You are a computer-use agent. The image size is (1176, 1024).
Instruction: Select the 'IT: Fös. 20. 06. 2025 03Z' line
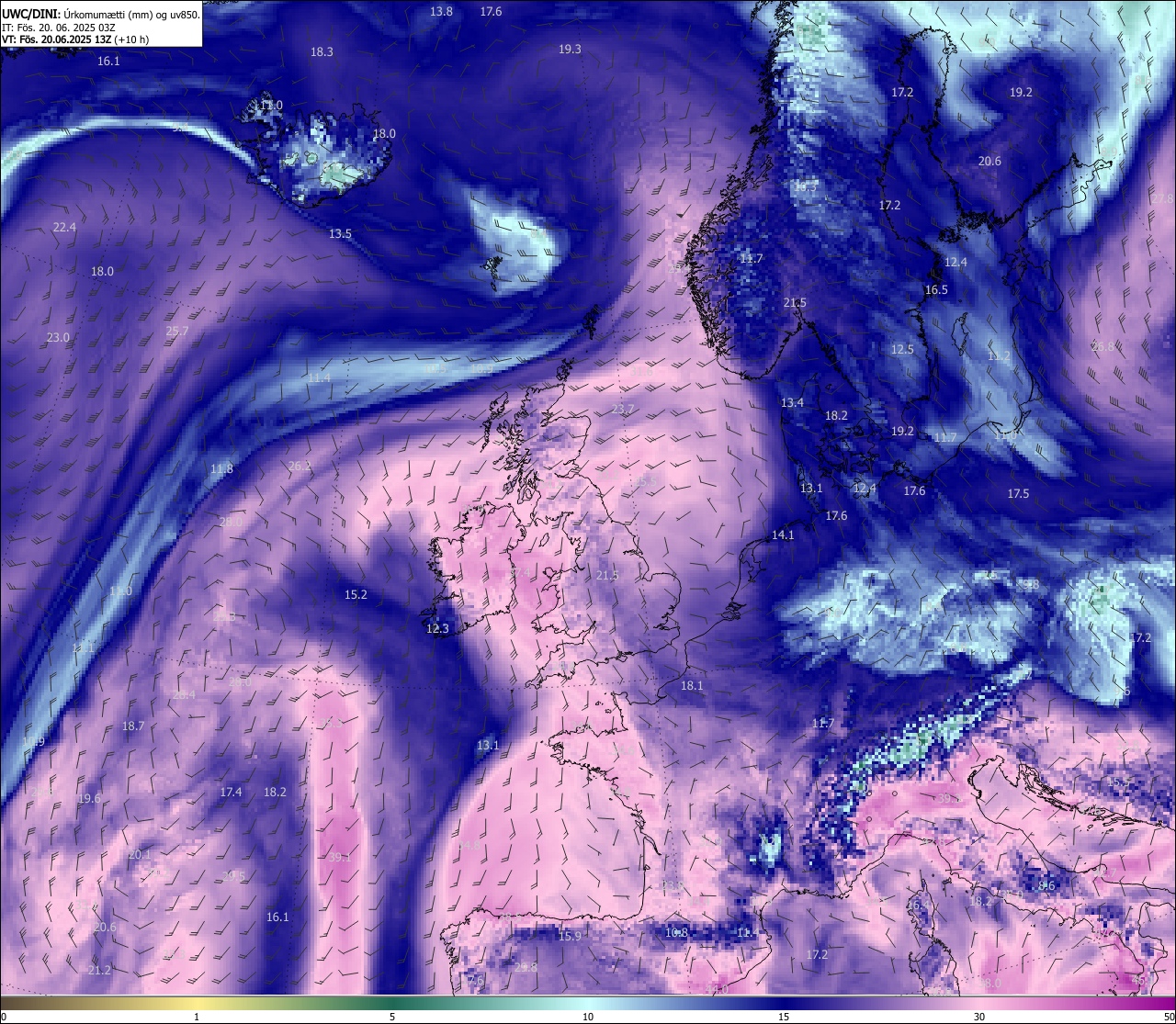click(58, 28)
